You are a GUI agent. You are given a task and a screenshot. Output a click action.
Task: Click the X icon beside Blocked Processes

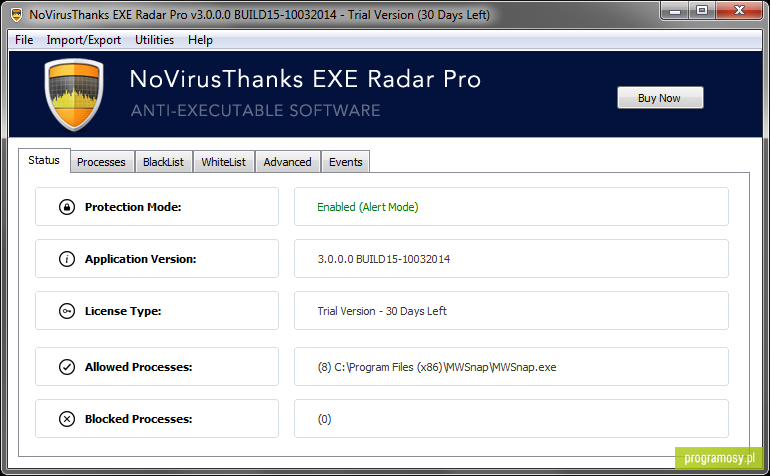(67, 419)
